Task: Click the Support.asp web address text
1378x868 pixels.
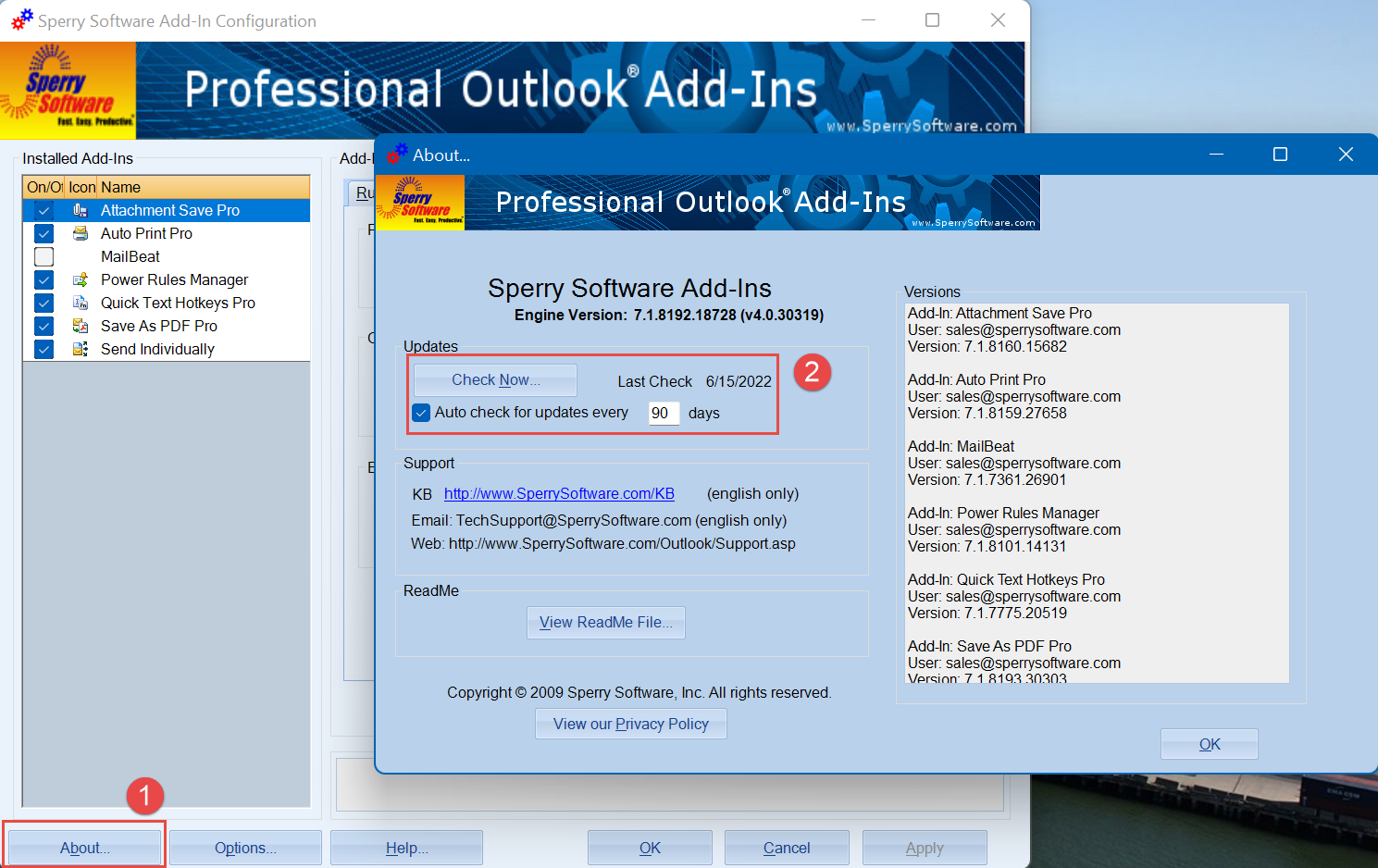Action: pyautogui.click(x=622, y=544)
